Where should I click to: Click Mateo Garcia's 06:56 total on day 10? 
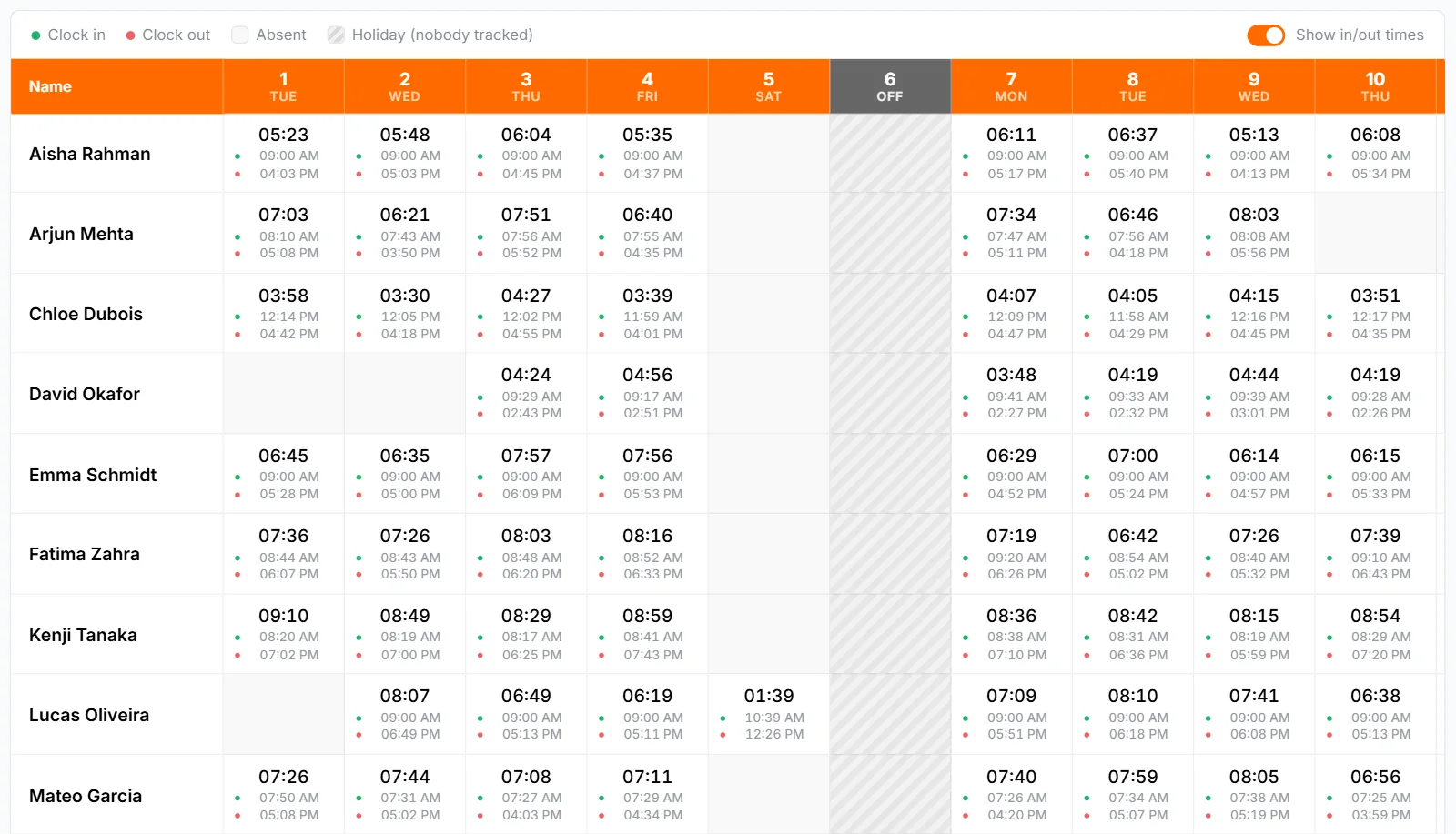pyautogui.click(x=1375, y=777)
